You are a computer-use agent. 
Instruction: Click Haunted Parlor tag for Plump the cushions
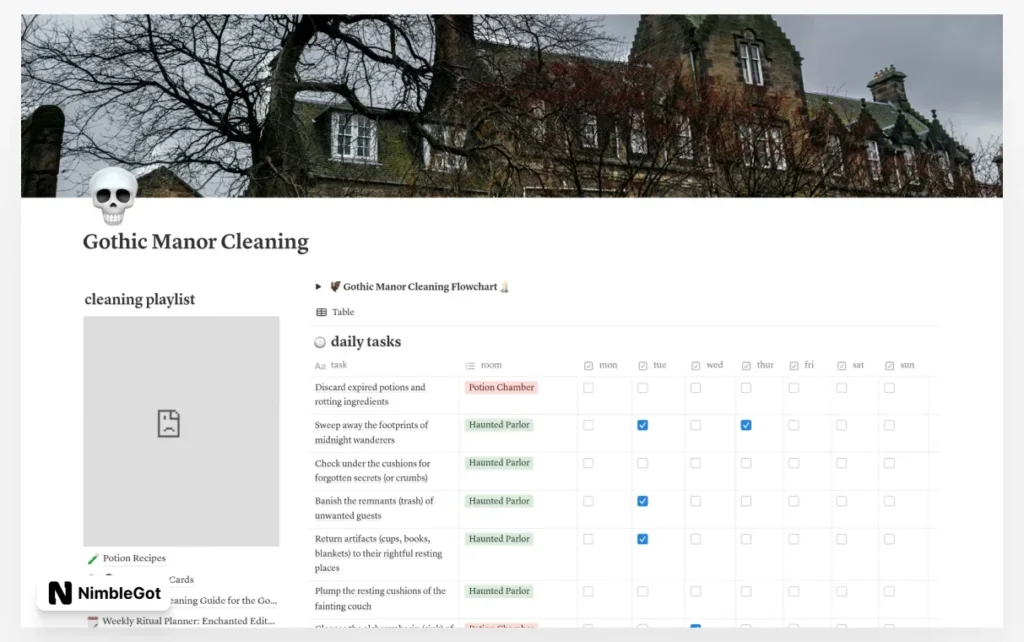[x=499, y=591]
